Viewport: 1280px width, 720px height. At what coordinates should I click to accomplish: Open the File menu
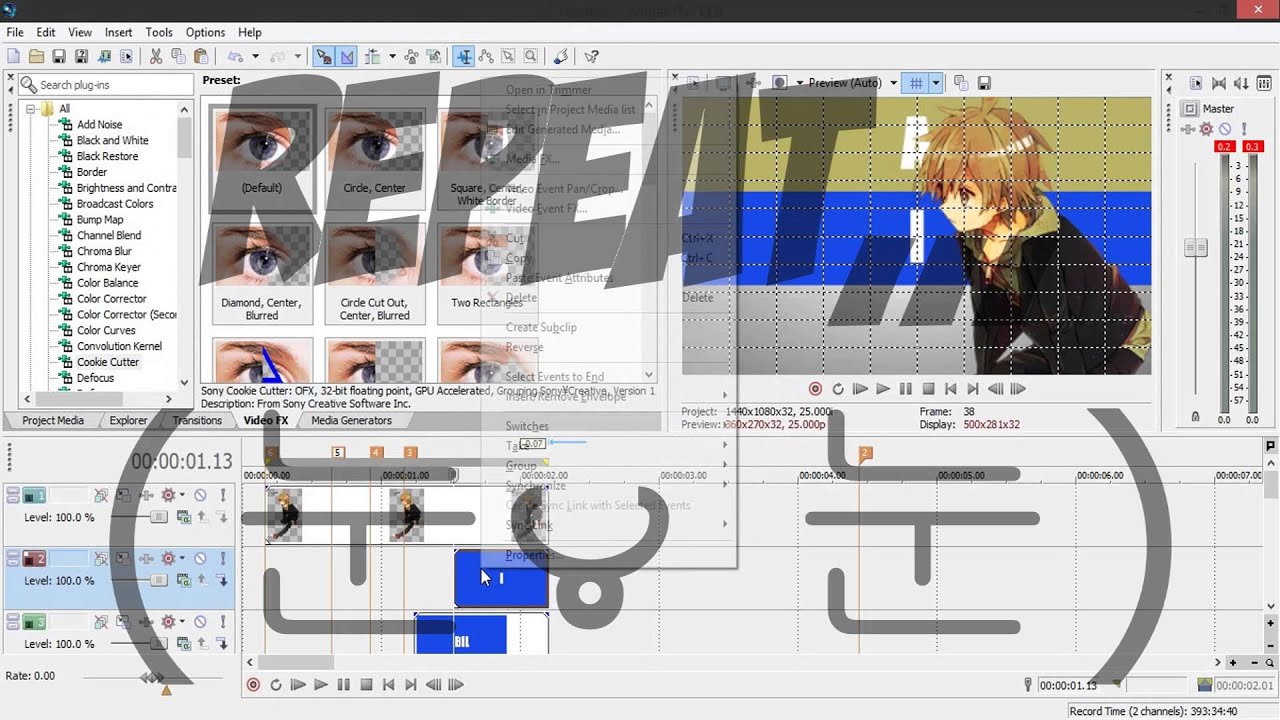point(15,32)
